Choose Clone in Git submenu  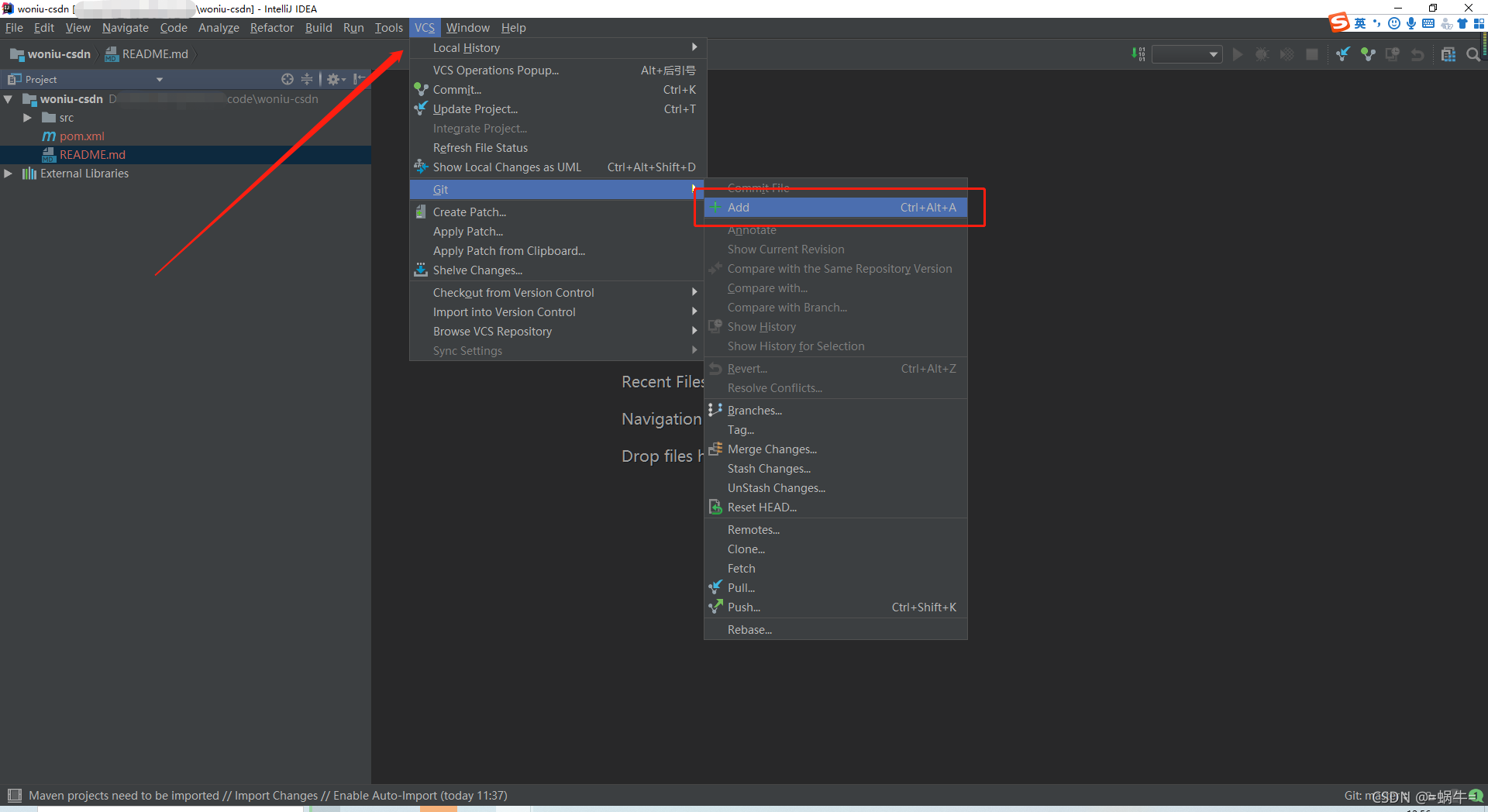point(835,549)
